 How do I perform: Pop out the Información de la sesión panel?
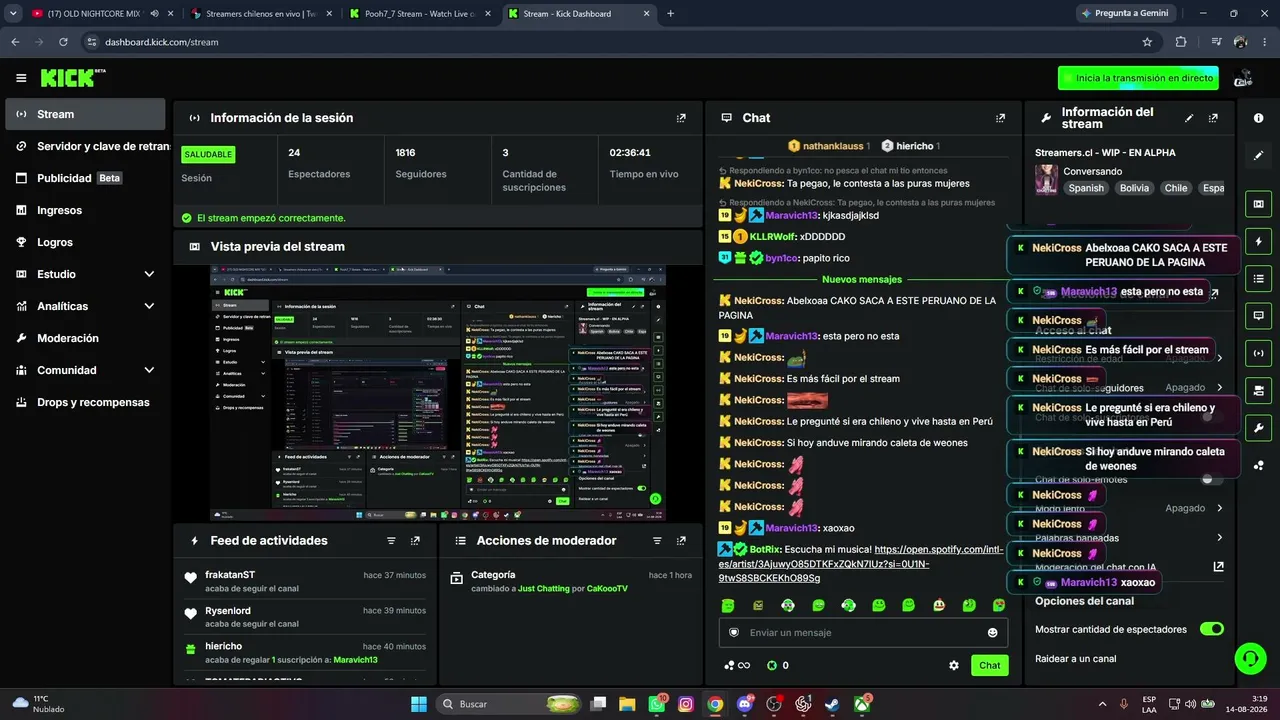tap(681, 118)
